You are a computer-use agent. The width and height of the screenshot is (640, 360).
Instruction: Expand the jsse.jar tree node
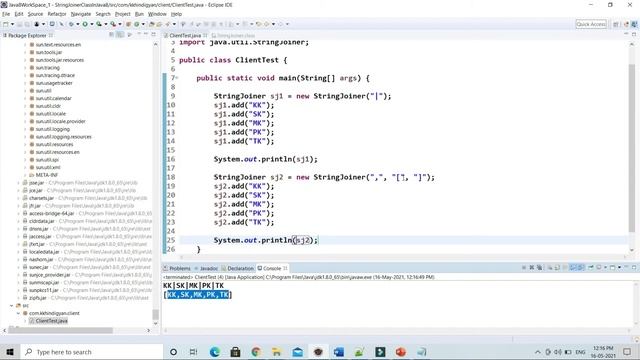pyautogui.click(x=18, y=183)
